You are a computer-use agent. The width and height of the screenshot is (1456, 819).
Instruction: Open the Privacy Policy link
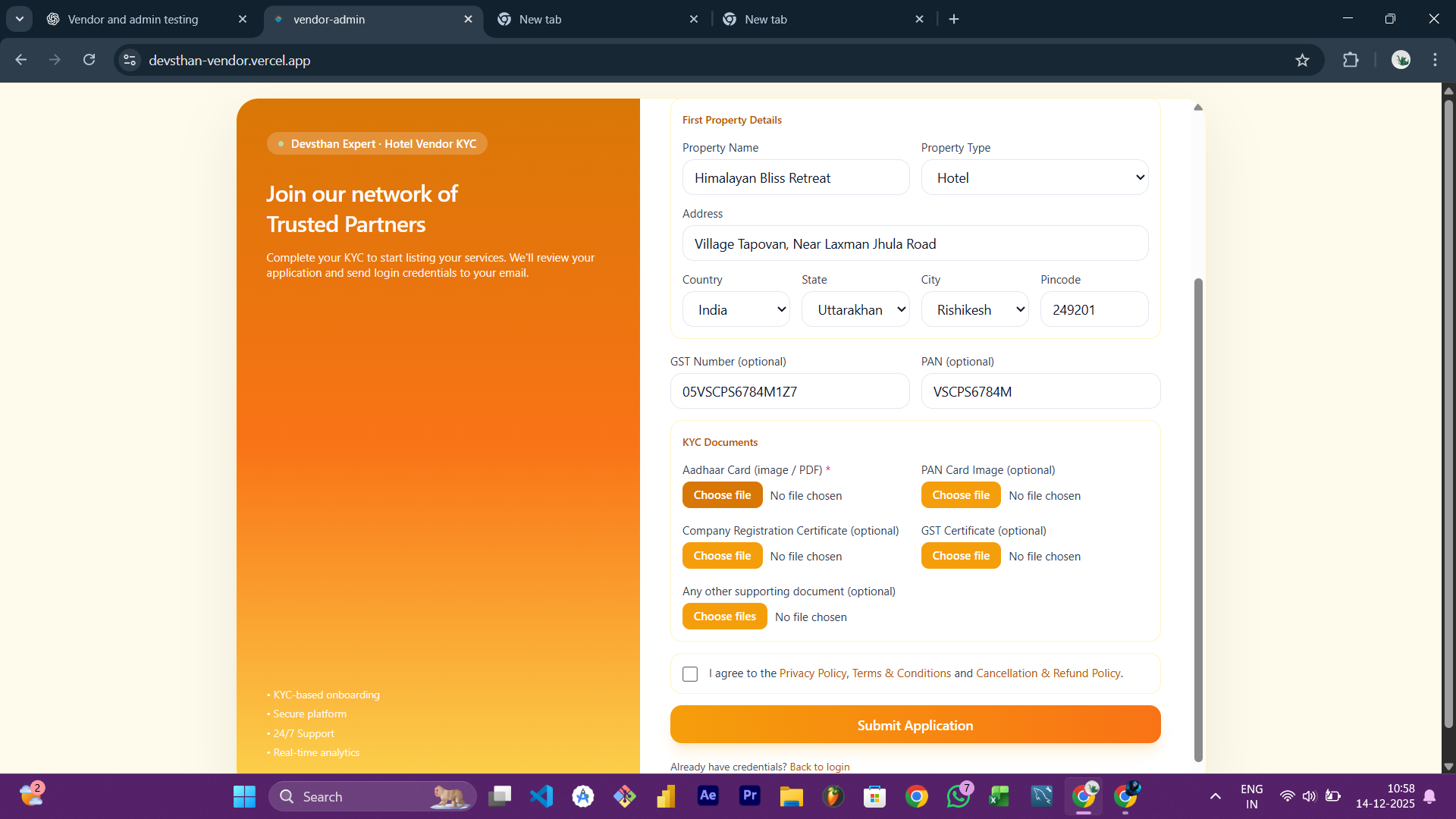point(812,673)
